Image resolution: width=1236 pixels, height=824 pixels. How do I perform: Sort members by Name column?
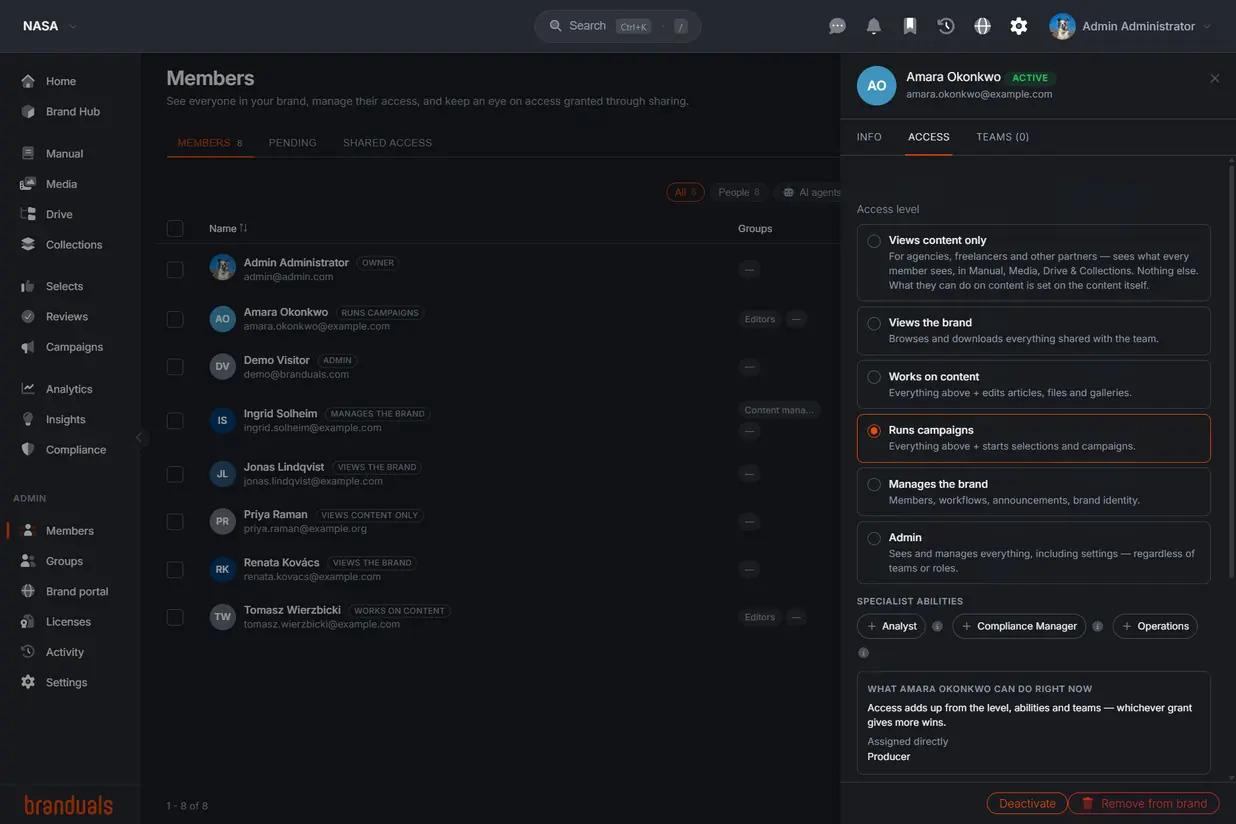(228, 228)
